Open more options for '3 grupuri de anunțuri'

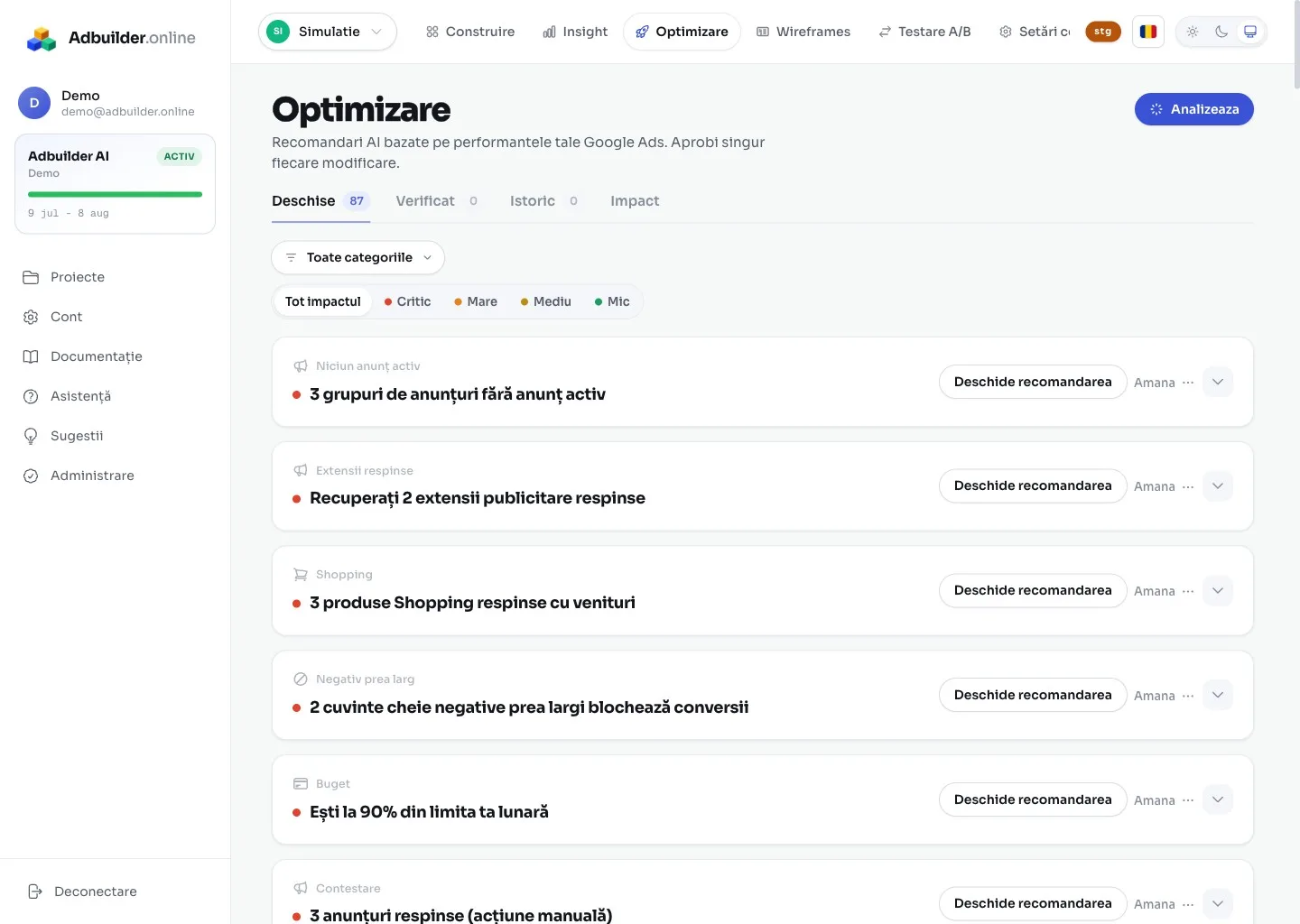1188,383
